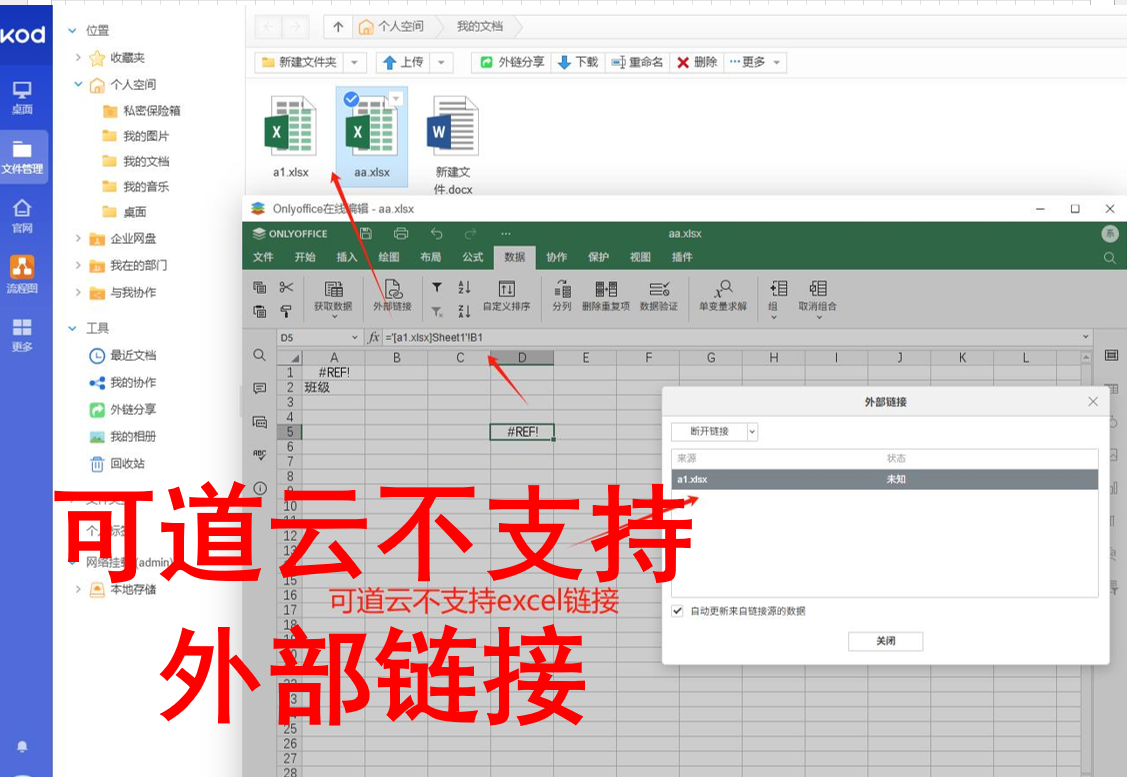Open the 新建文件夹 dropdown arrow
1127x777 pixels.
[x=354, y=63]
